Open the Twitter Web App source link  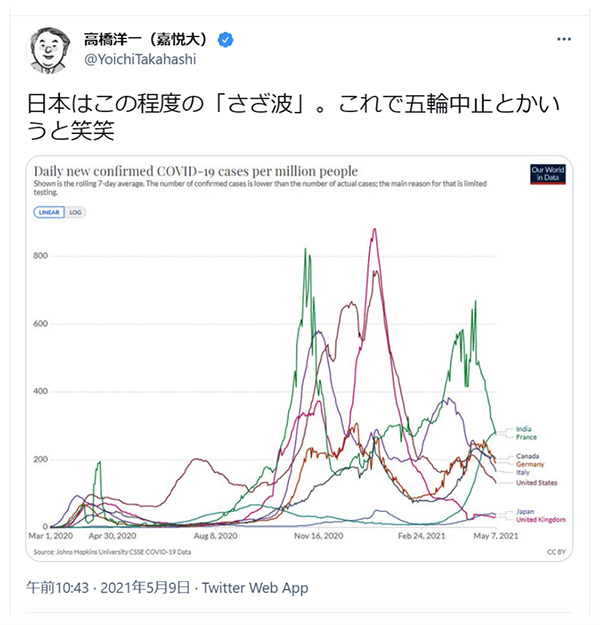click(255, 588)
